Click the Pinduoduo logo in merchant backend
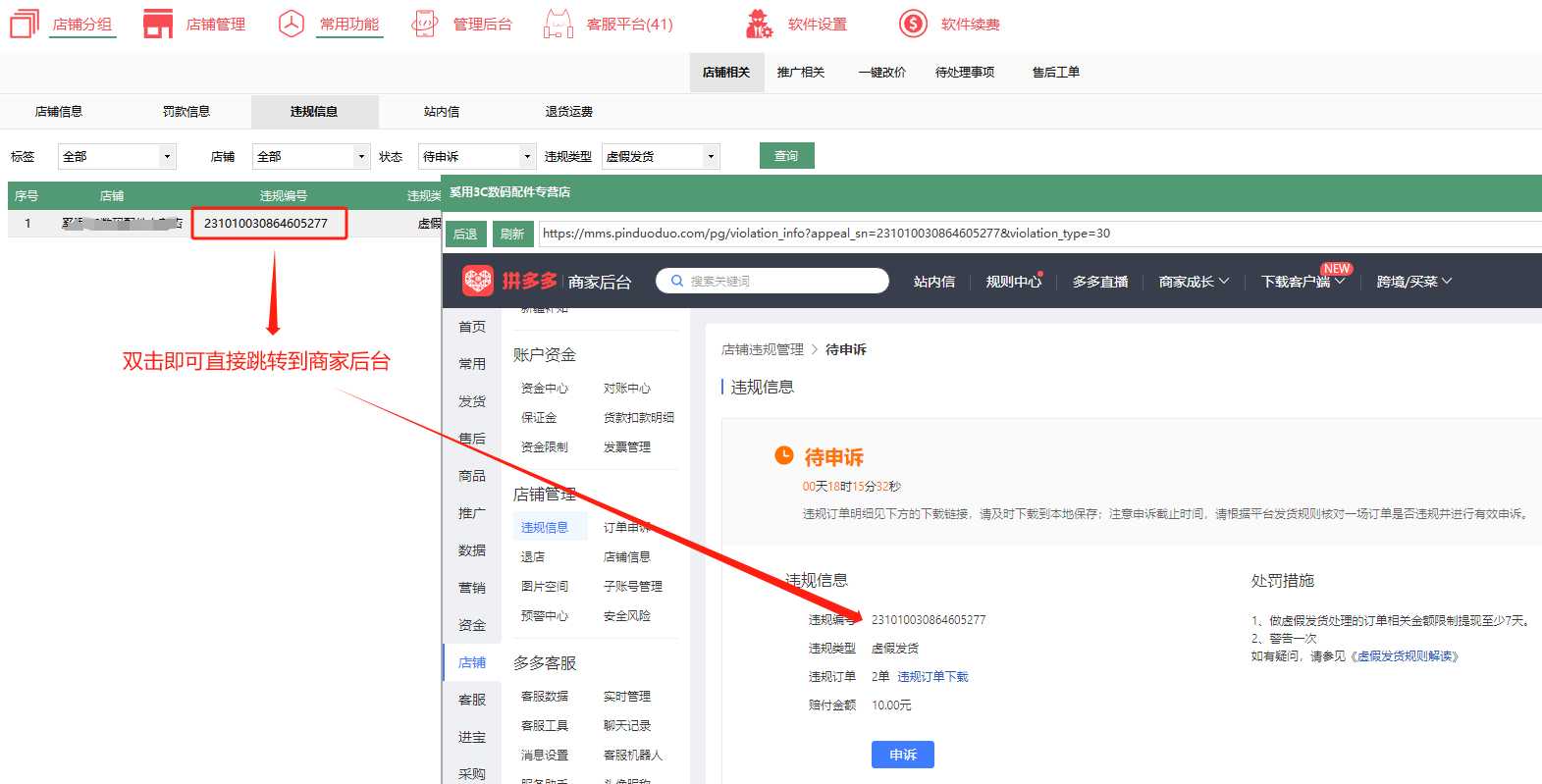This screenshot has height=784, width=1542. point(478,282)
